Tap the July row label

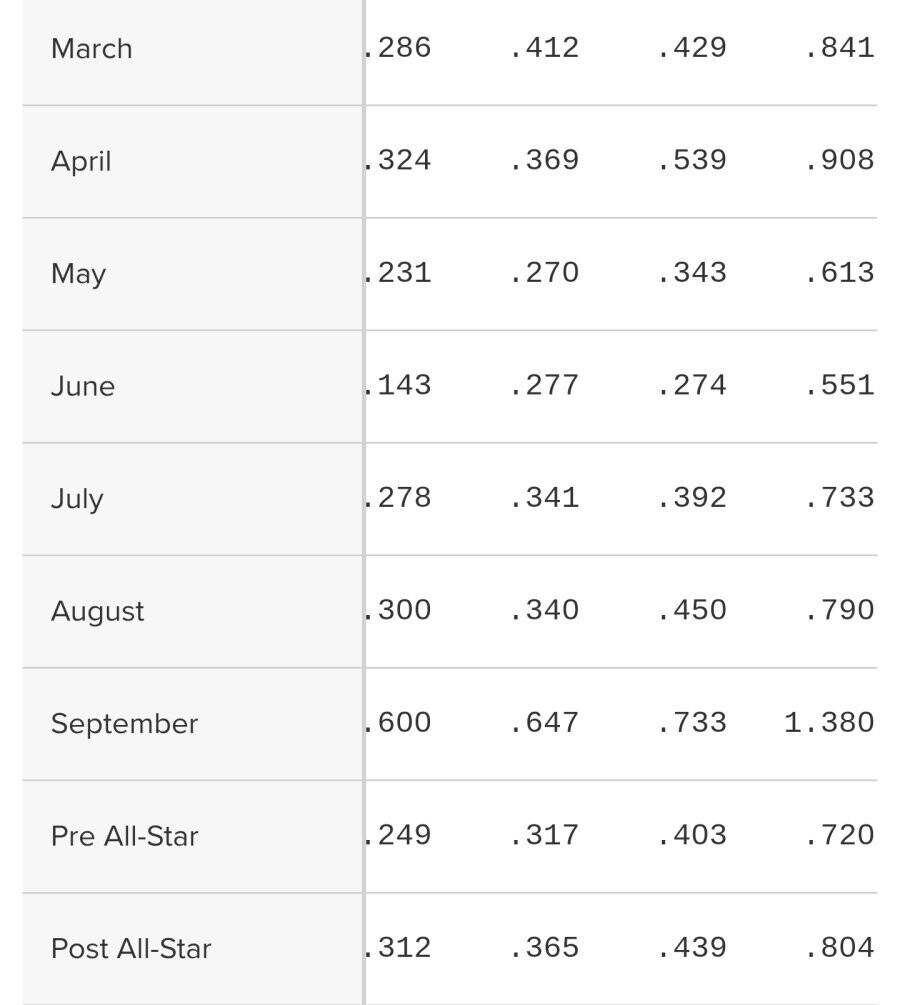(x=77, y=499)
